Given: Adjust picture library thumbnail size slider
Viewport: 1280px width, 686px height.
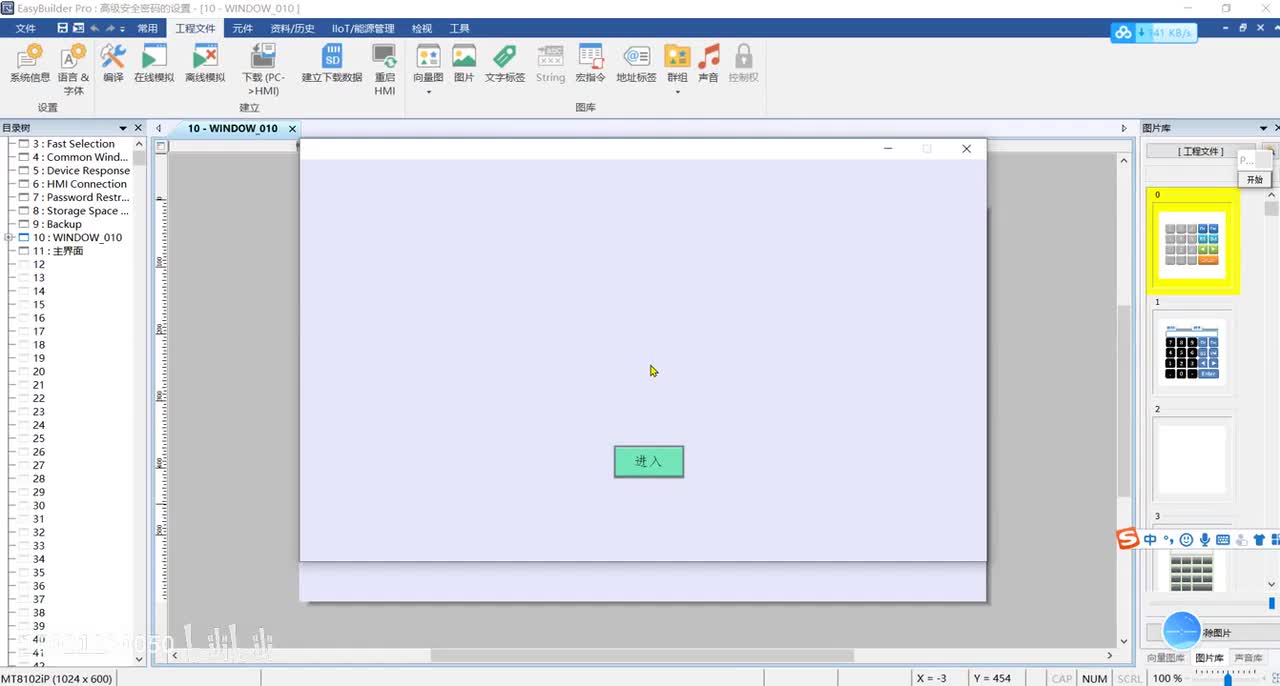Looking at the screenshot, I should (x=1272, y=603).
